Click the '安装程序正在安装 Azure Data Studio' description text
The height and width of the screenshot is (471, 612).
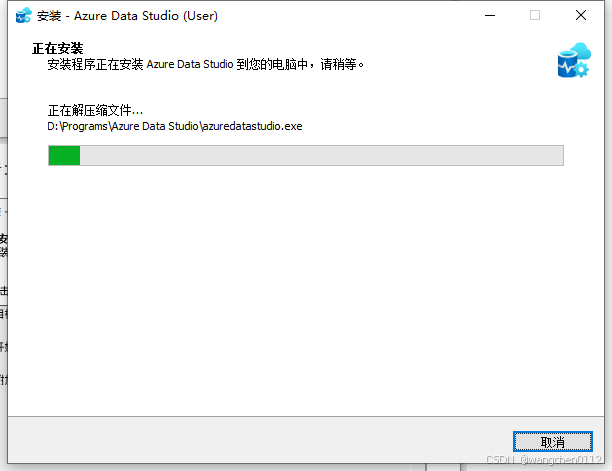(x=206, y=64)
